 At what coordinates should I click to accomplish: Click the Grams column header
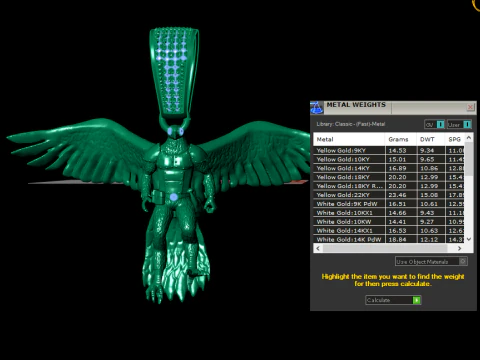pos(401,139)
